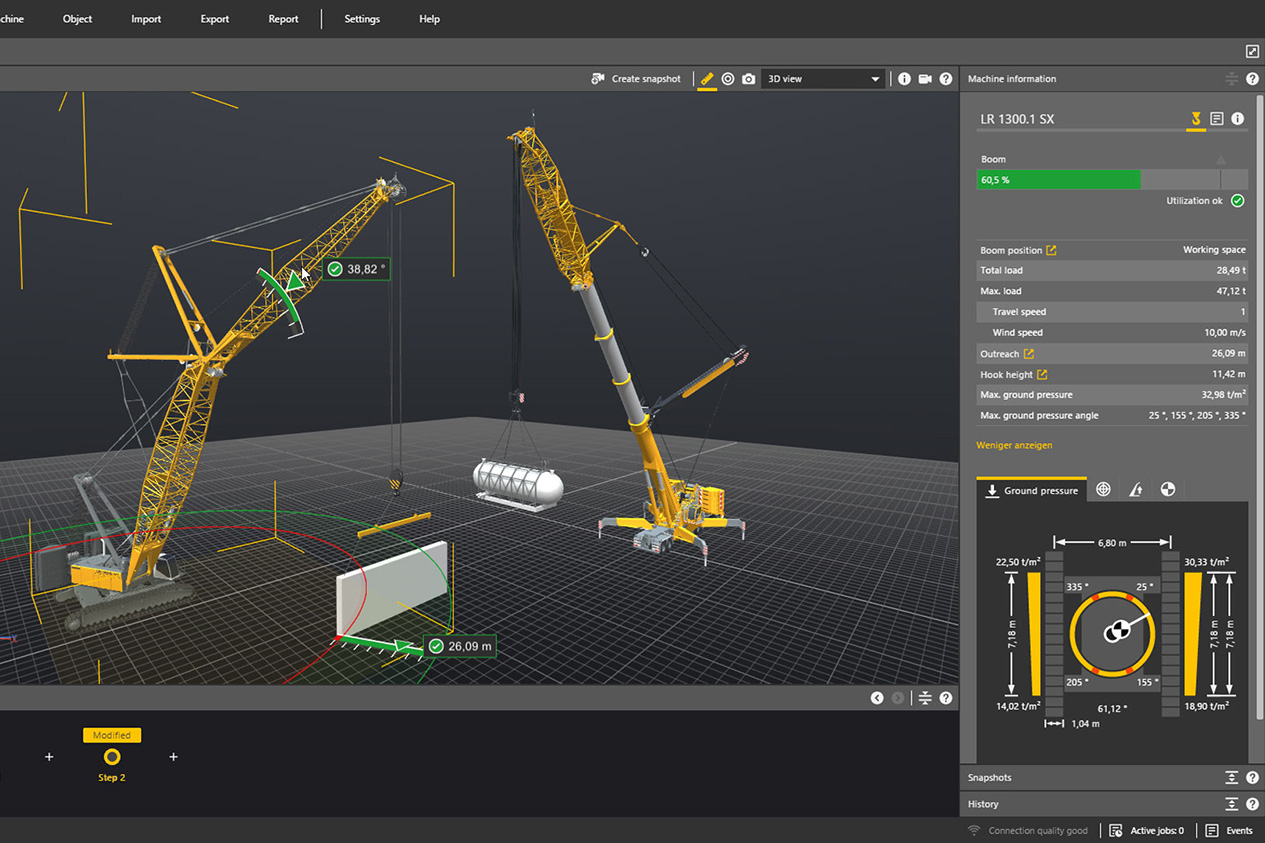1265x843 pixels.
Task: Expand the Snapshots panel
Action: pos(1231,778)
